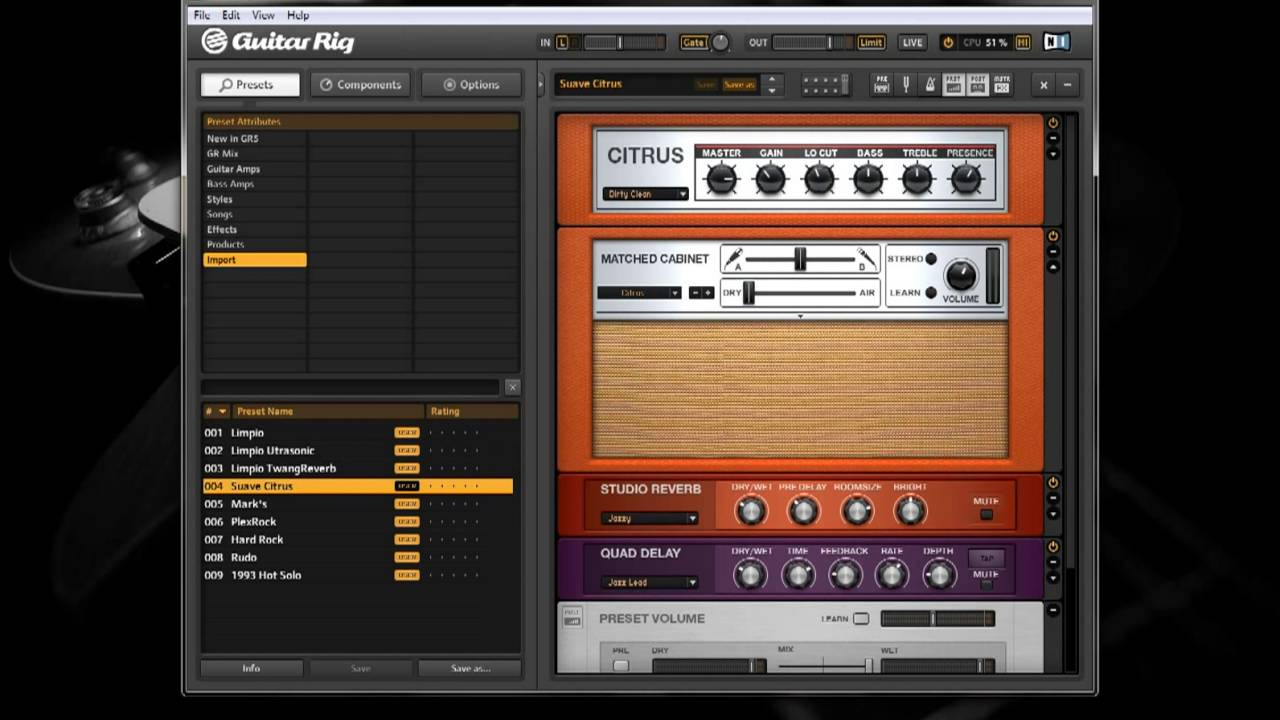Mute the Studio Reverb effect
The image size is (1280, 720).
[986, 515]
